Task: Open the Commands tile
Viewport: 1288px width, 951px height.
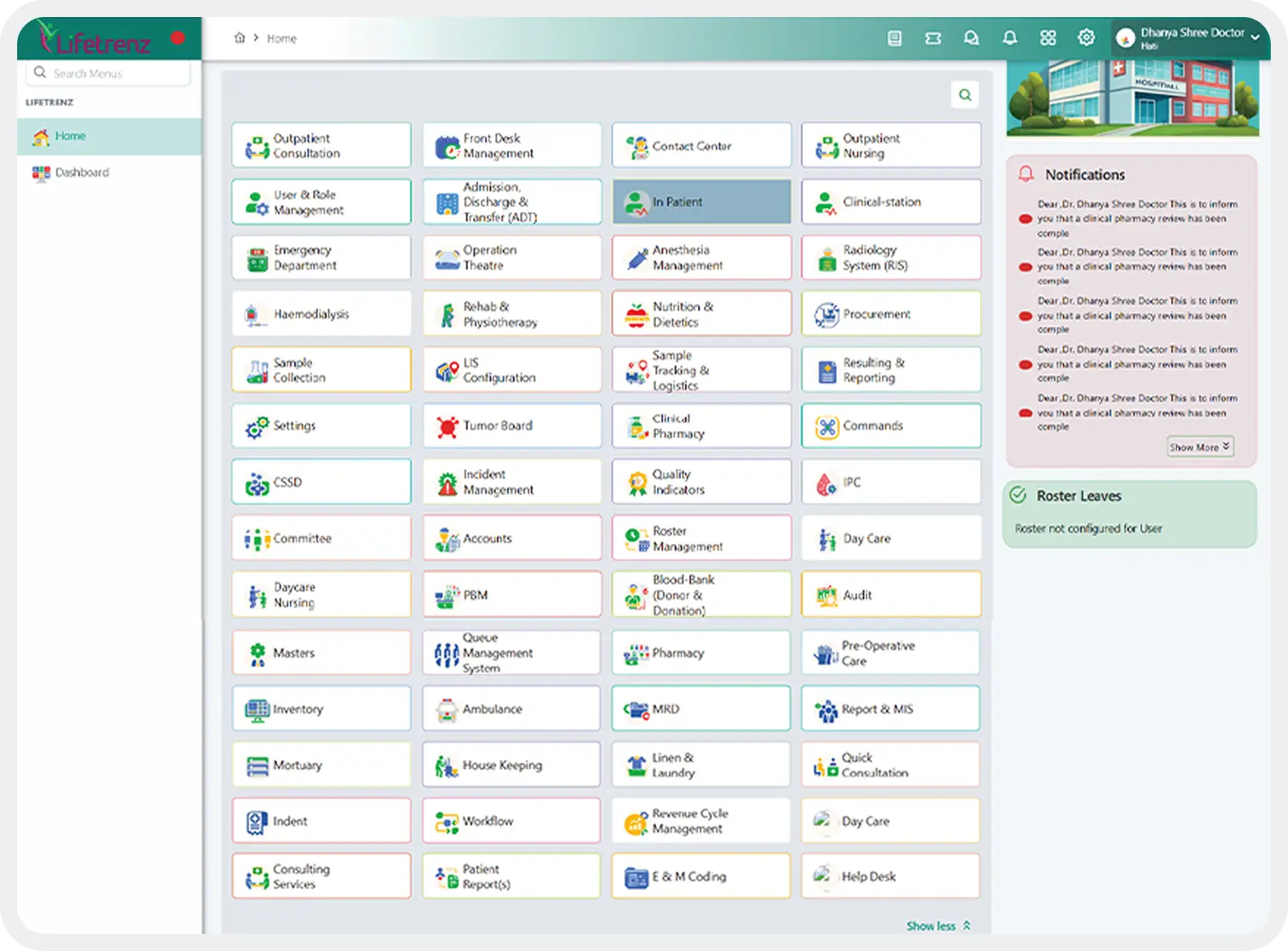Action: pyautogui.click(x=891, y=426)
